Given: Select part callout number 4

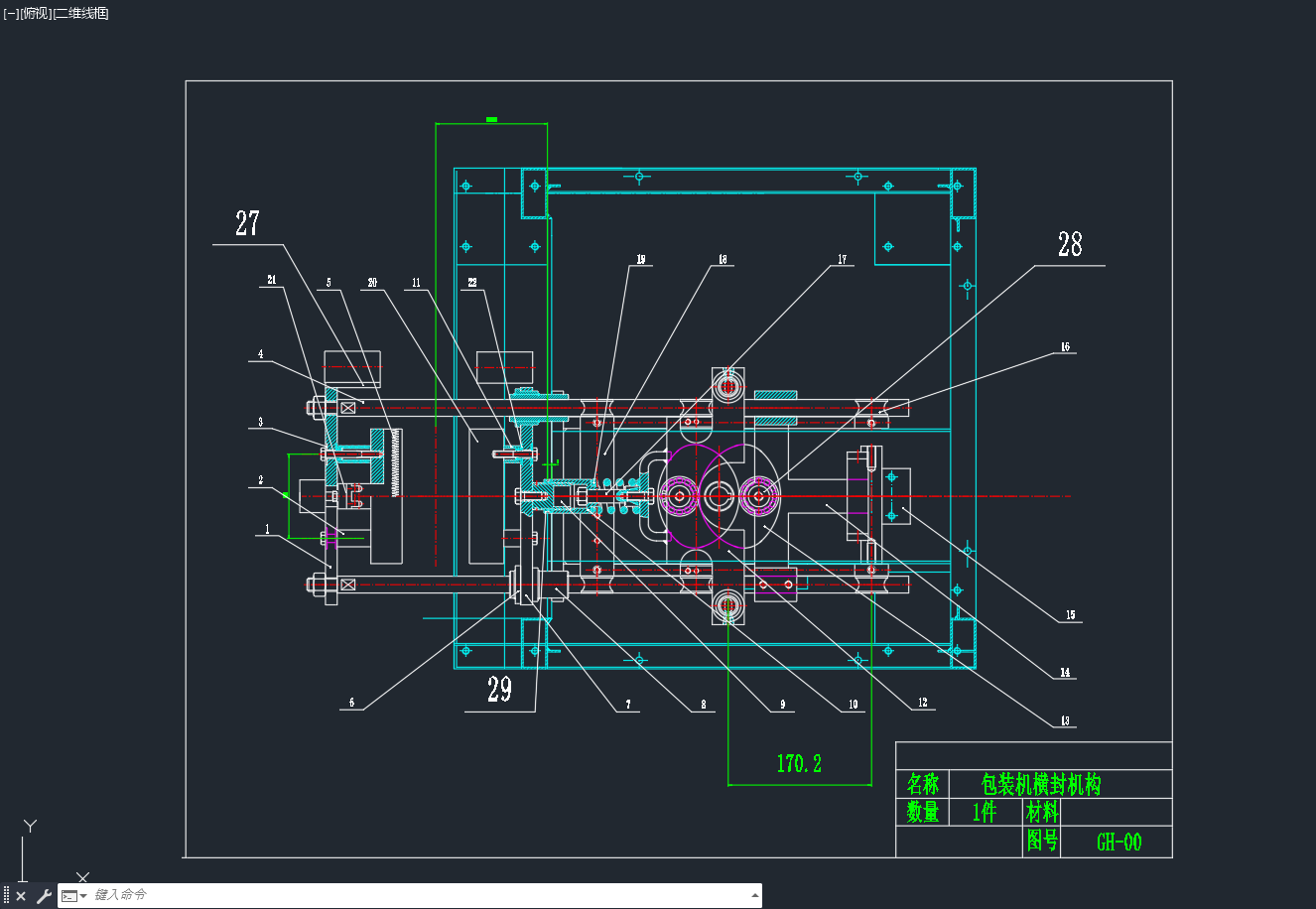Looking at the screenshot, I should pyautogui.click(x=261, y=354).
